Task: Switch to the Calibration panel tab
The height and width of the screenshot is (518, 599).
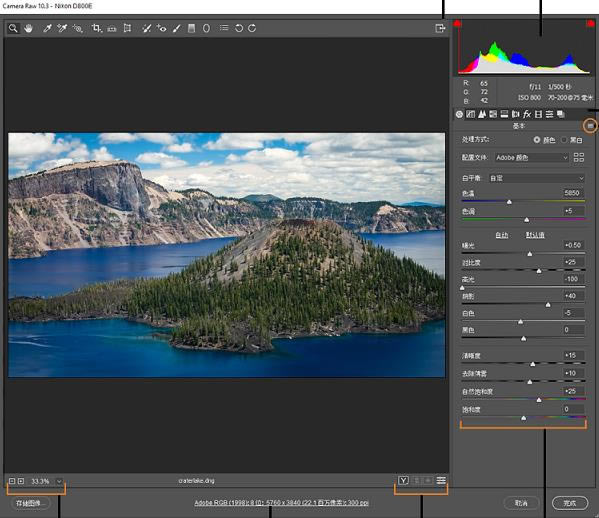Action: 538,114
